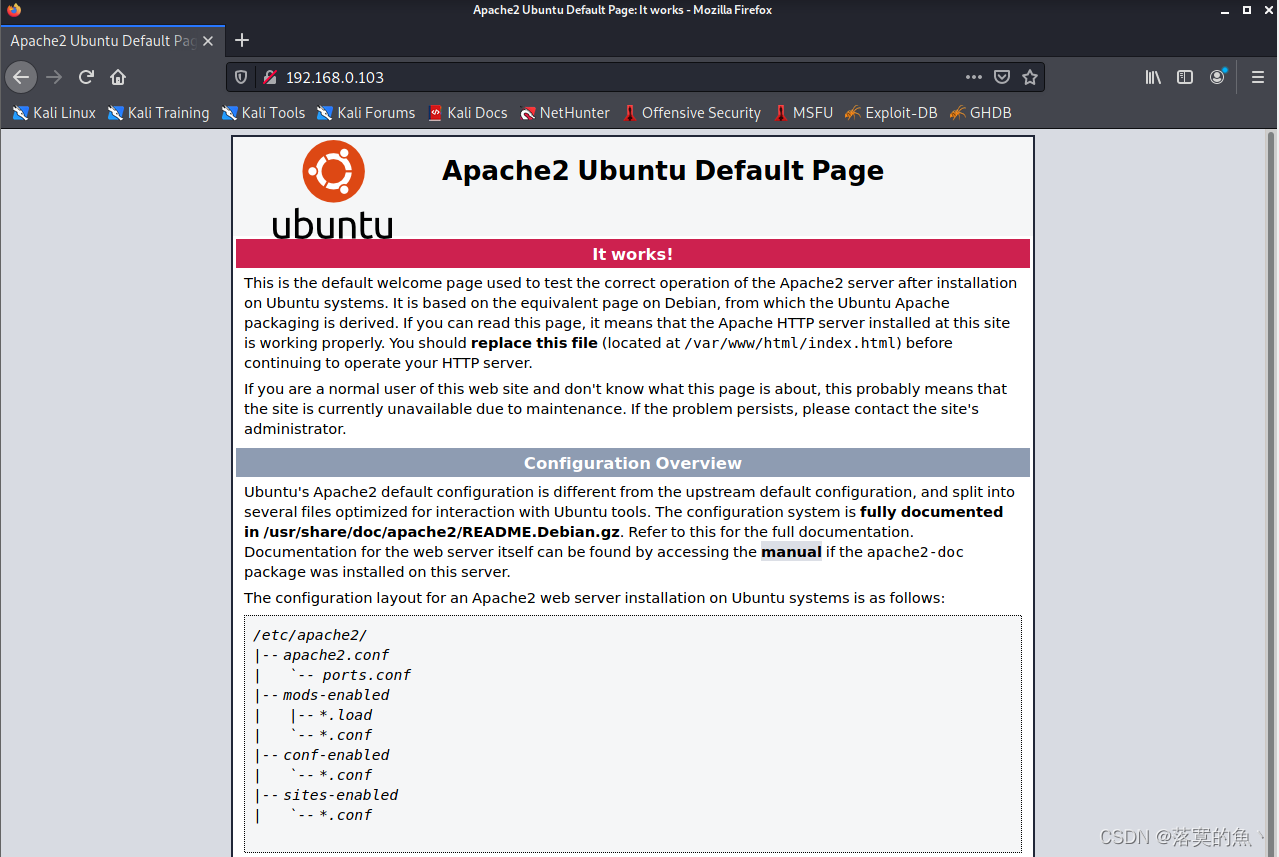This screenshot has height=857, width=1279.
Task: Open MSFU bookmark
Action: [x=802, y=113]
